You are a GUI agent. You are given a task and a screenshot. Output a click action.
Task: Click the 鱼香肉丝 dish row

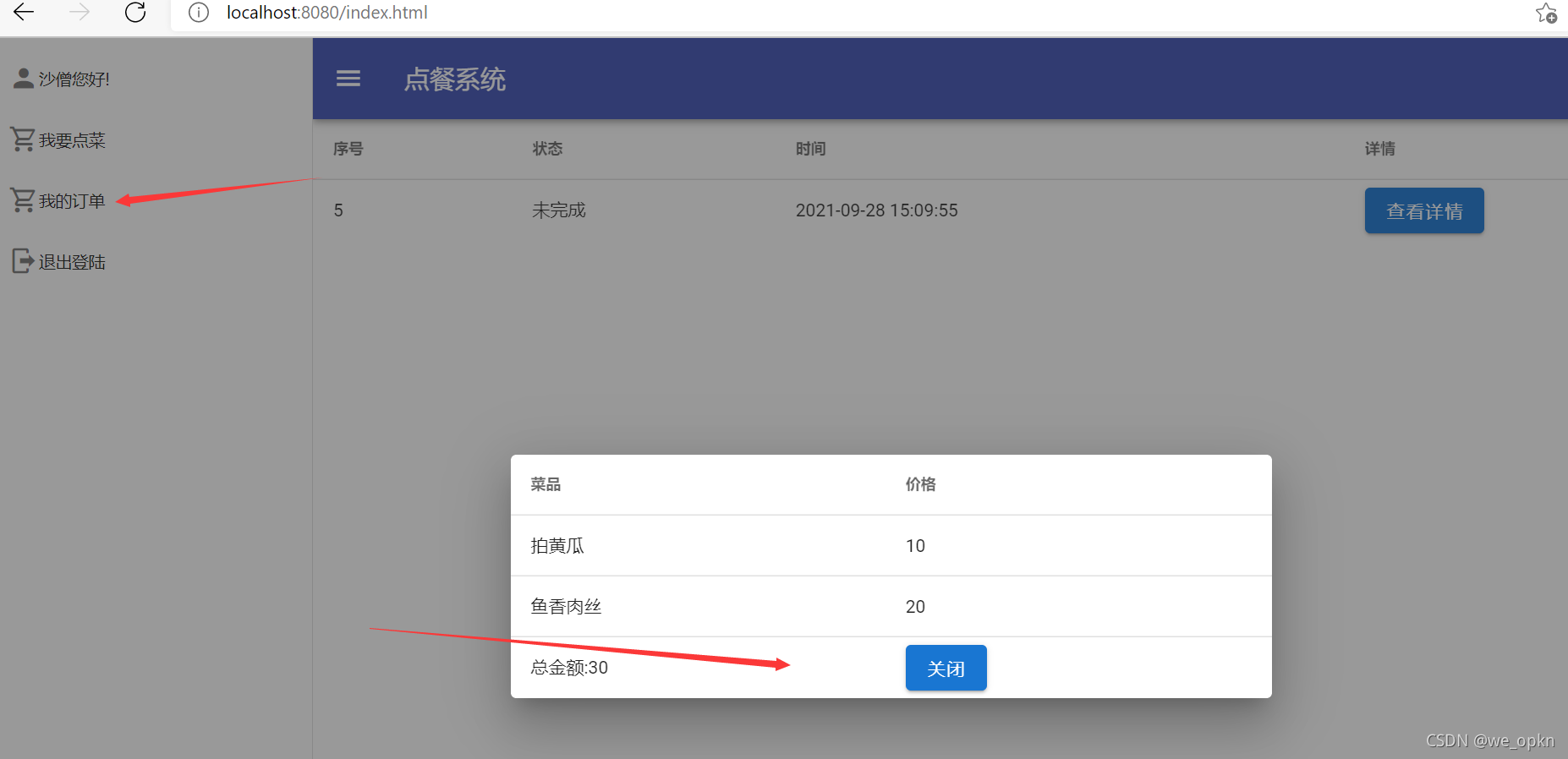[891, 607]
